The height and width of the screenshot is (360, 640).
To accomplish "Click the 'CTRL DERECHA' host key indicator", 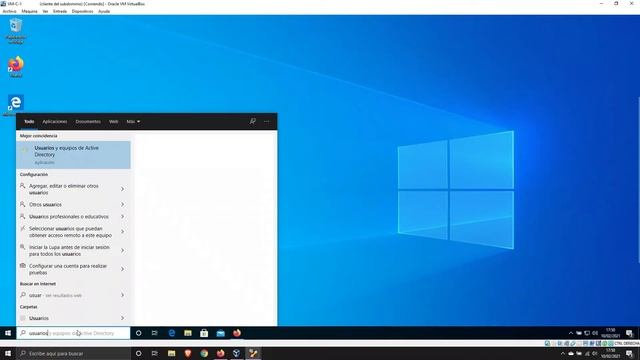I will click(626, 343).
